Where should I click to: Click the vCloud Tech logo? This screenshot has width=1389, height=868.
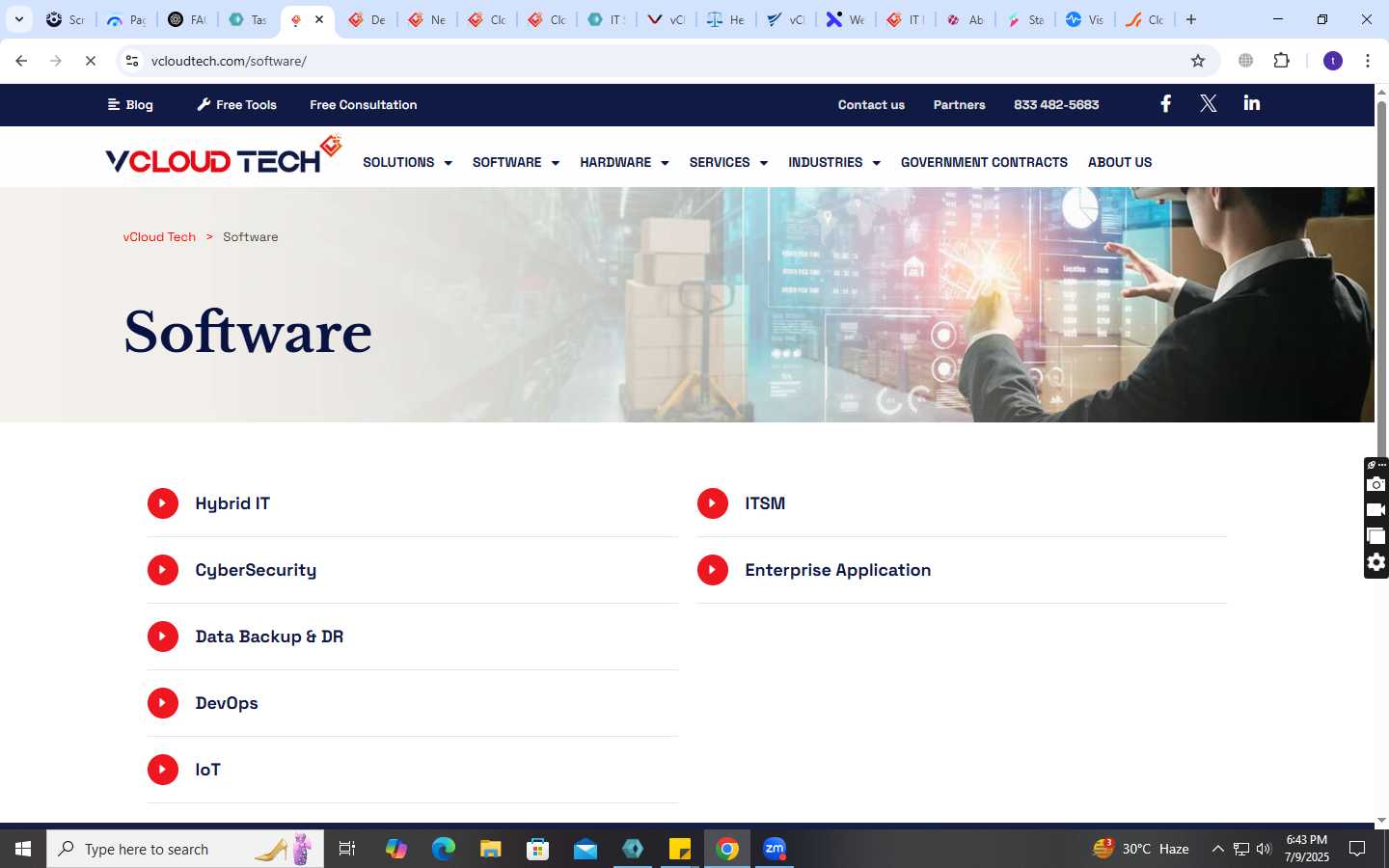point(223,155)
